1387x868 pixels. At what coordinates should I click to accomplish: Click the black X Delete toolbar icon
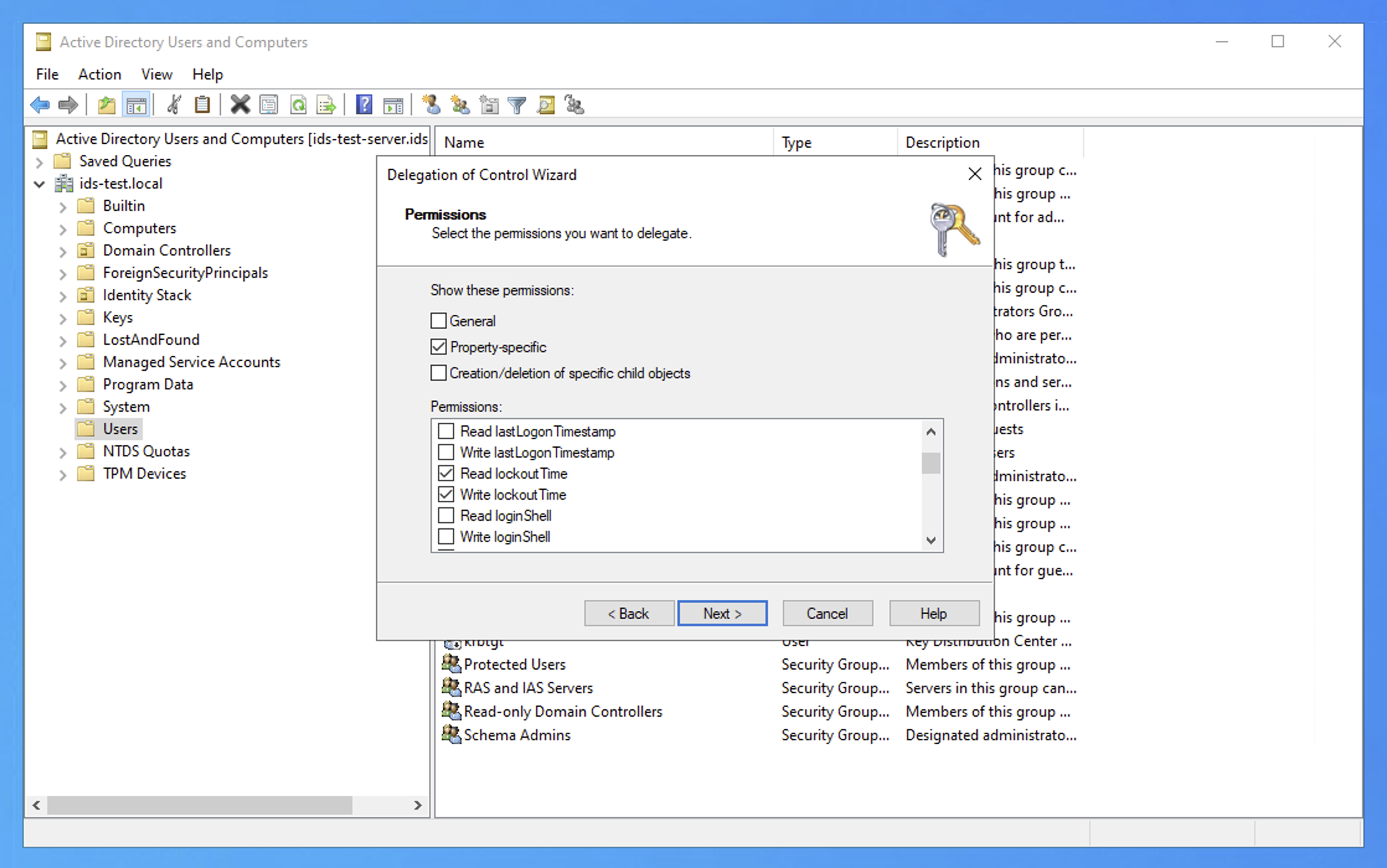coord(240,105)
